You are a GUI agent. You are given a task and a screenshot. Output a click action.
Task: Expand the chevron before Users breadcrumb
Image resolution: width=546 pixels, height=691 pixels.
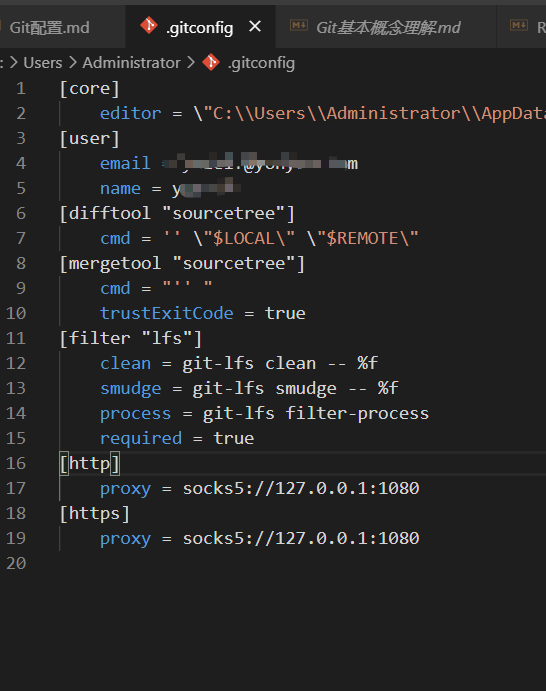tap(14, 63)
